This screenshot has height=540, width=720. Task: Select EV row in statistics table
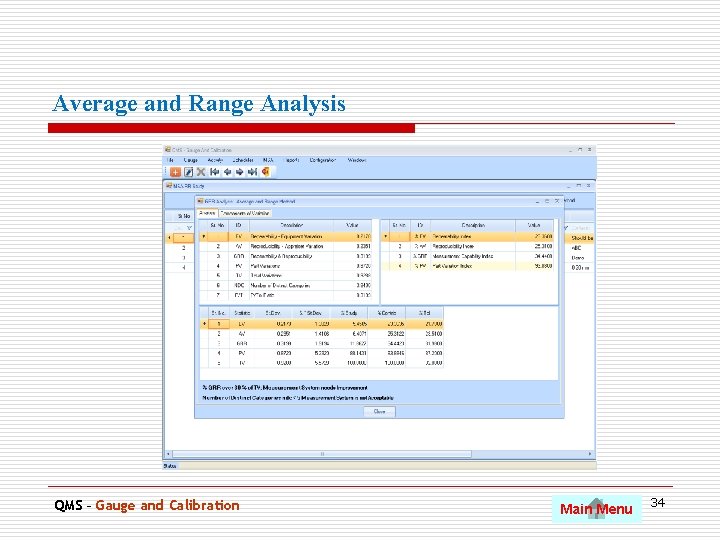coord(322,324)
